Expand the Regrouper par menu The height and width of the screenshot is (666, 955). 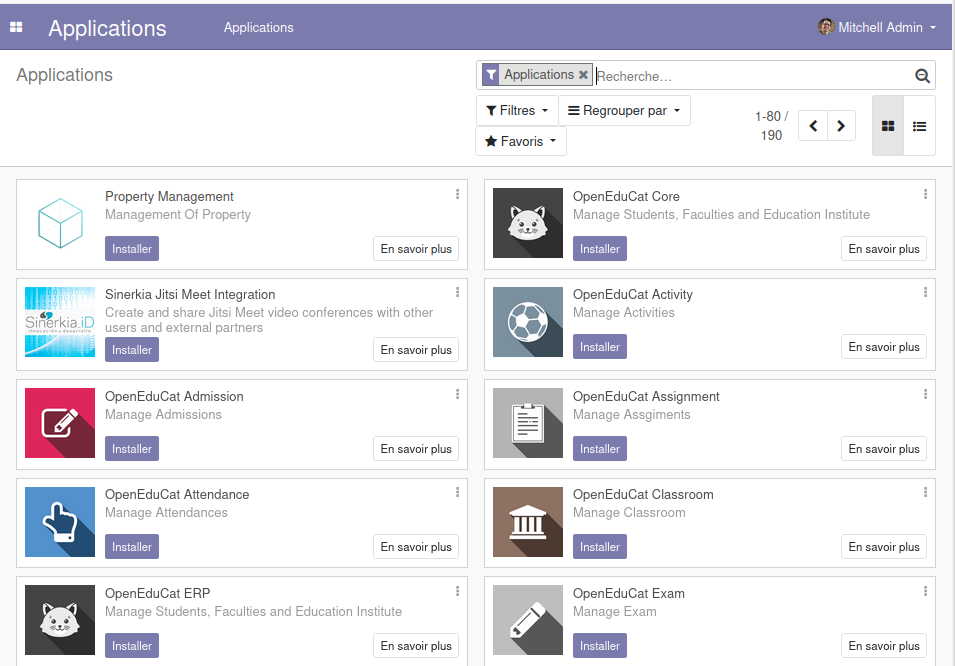point(624,110)
